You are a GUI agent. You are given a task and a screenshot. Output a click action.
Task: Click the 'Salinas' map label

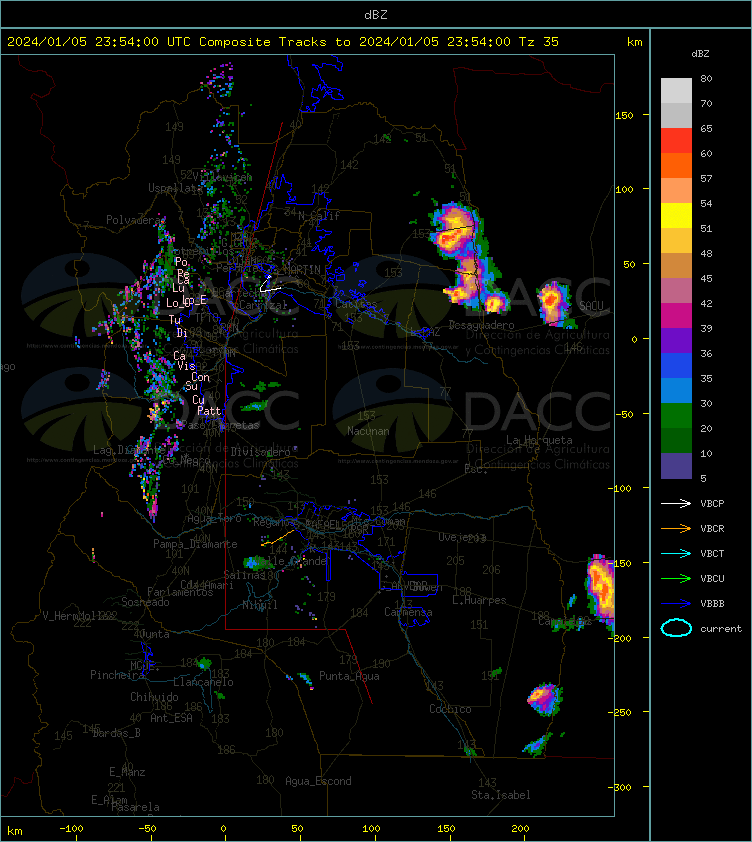(244, 575)
